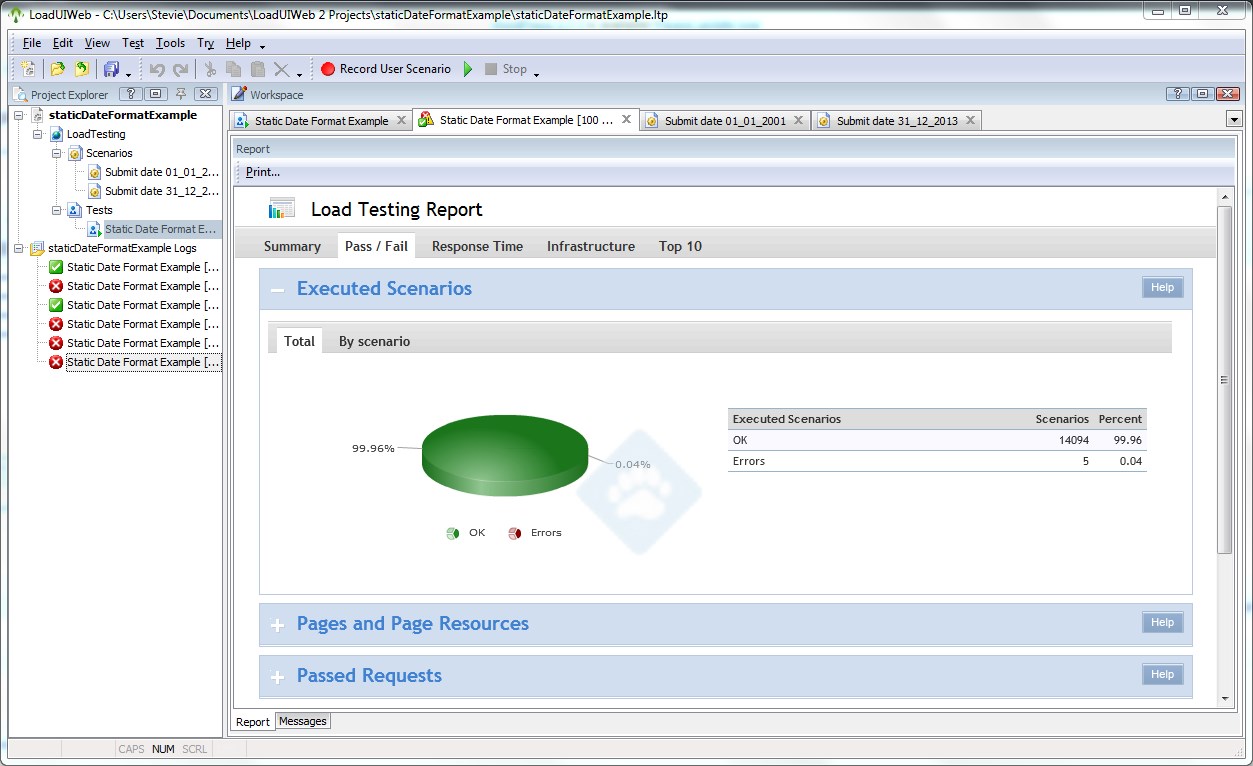This screenshot has width=1253, height=766.
Task: Select the Total tab
Action: pos(299,341)
